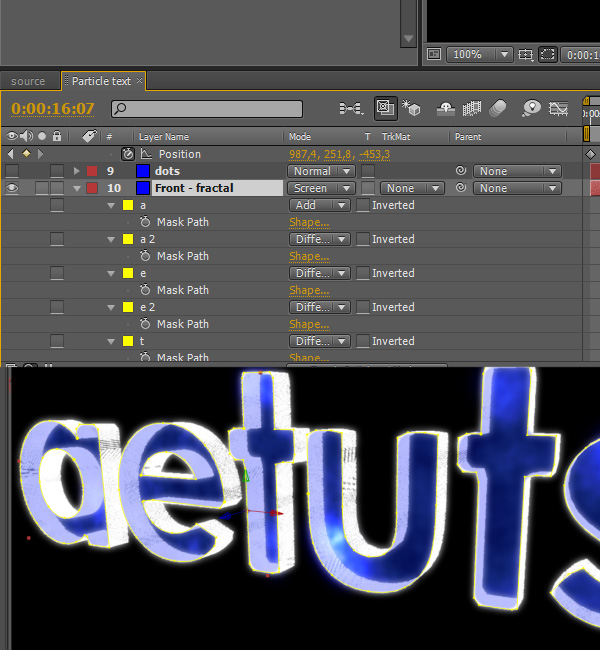The width and height of the screenshot is (600, 650).
Task: Switch to the source tab
Action: 28,81
